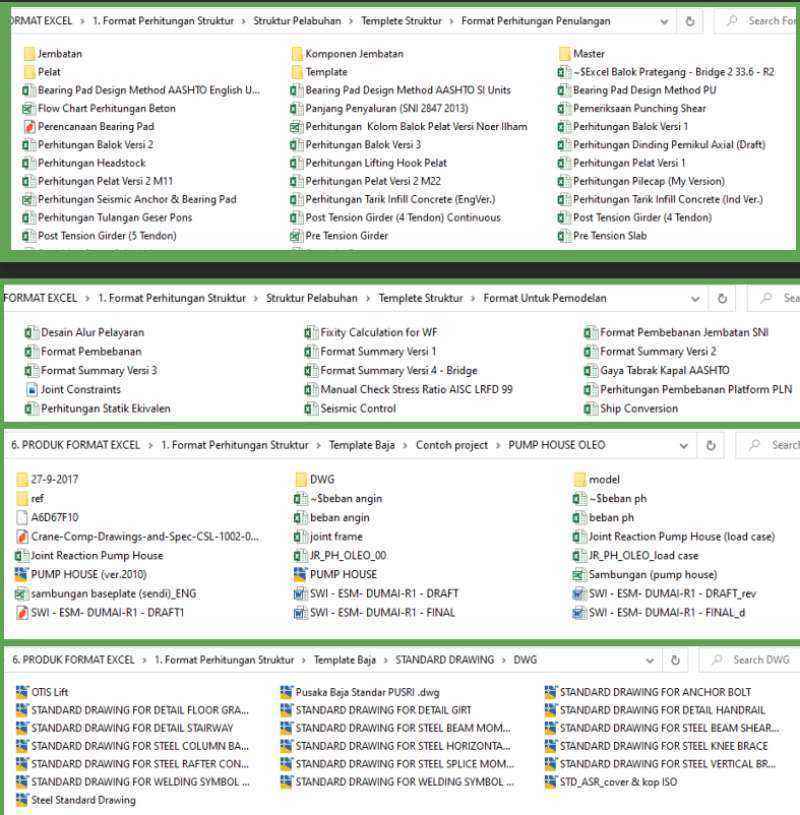800x815 pixels.
Task: Click Excel icon of Pre Tension Girder
Action: 296,236
